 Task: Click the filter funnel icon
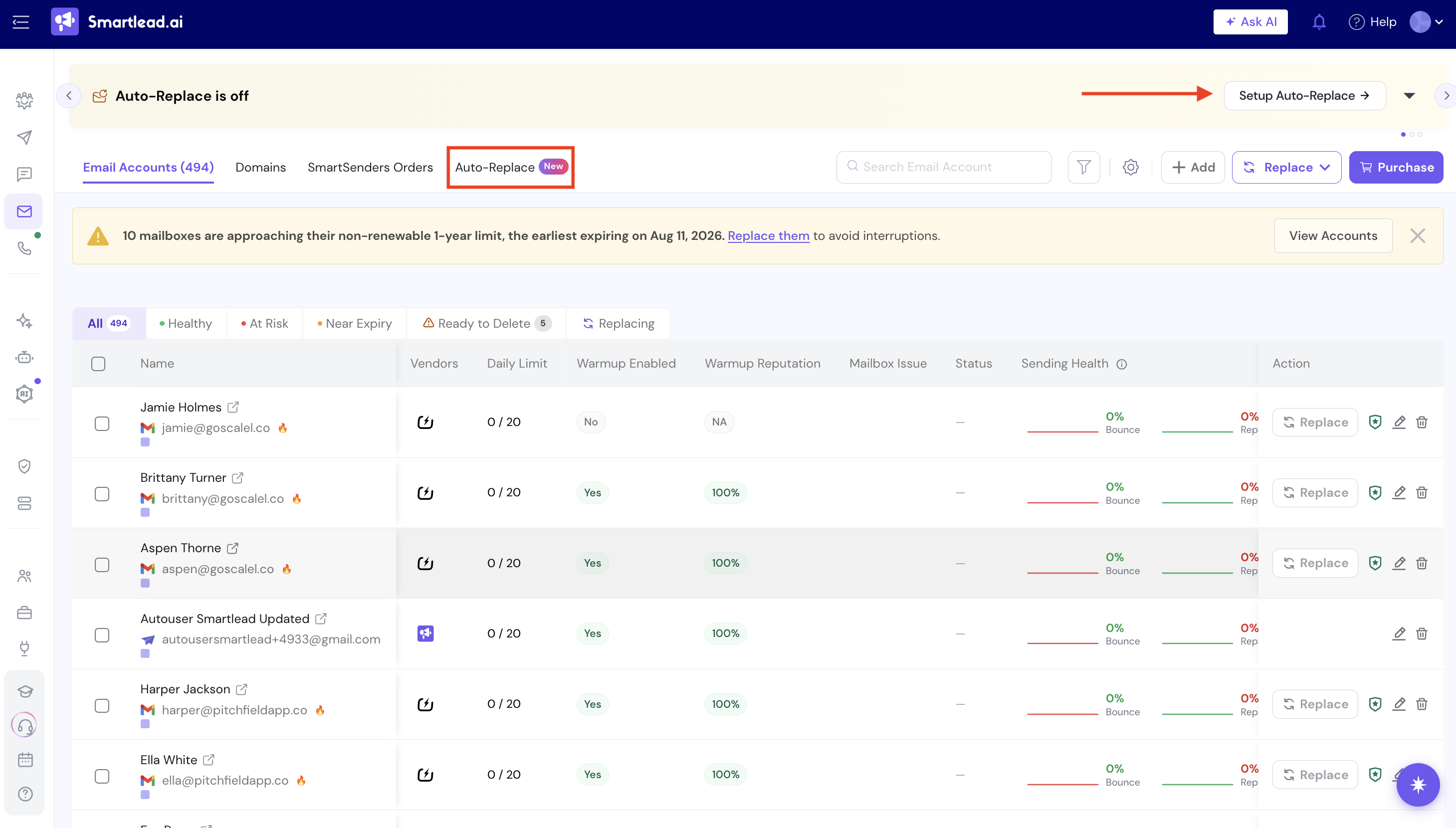(1083, 167)
